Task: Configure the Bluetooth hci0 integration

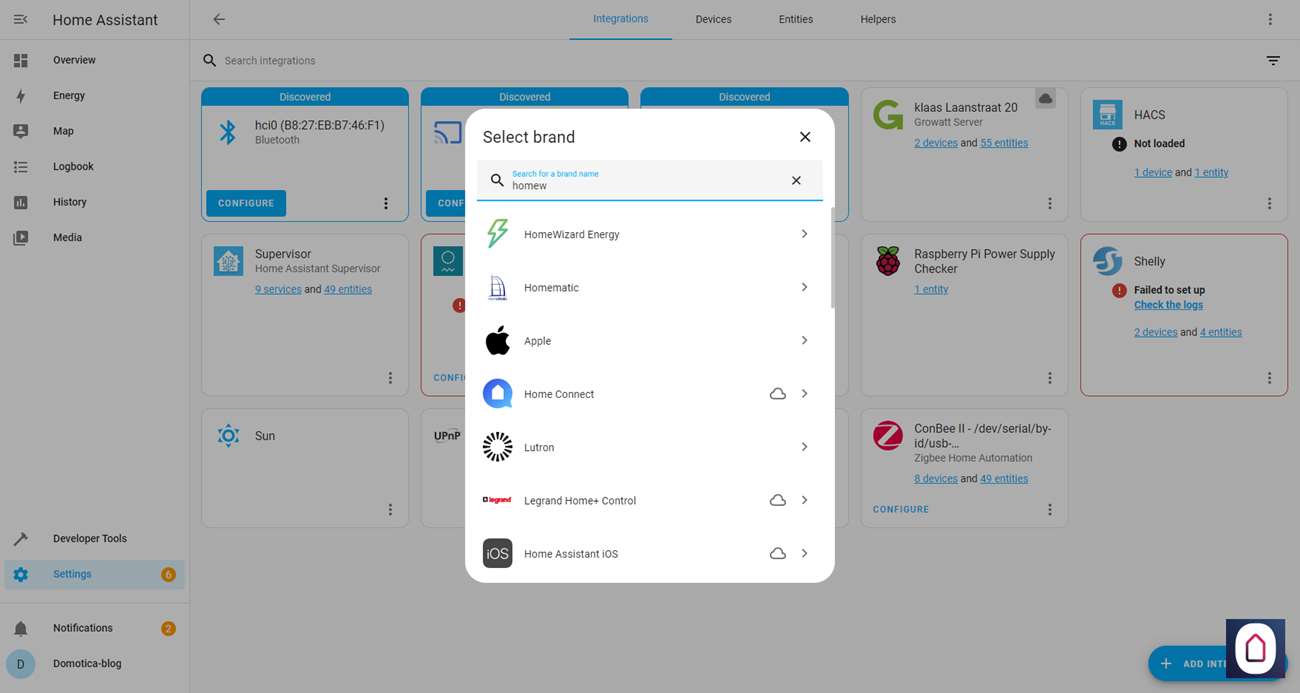Action: (x=246, y=203)
